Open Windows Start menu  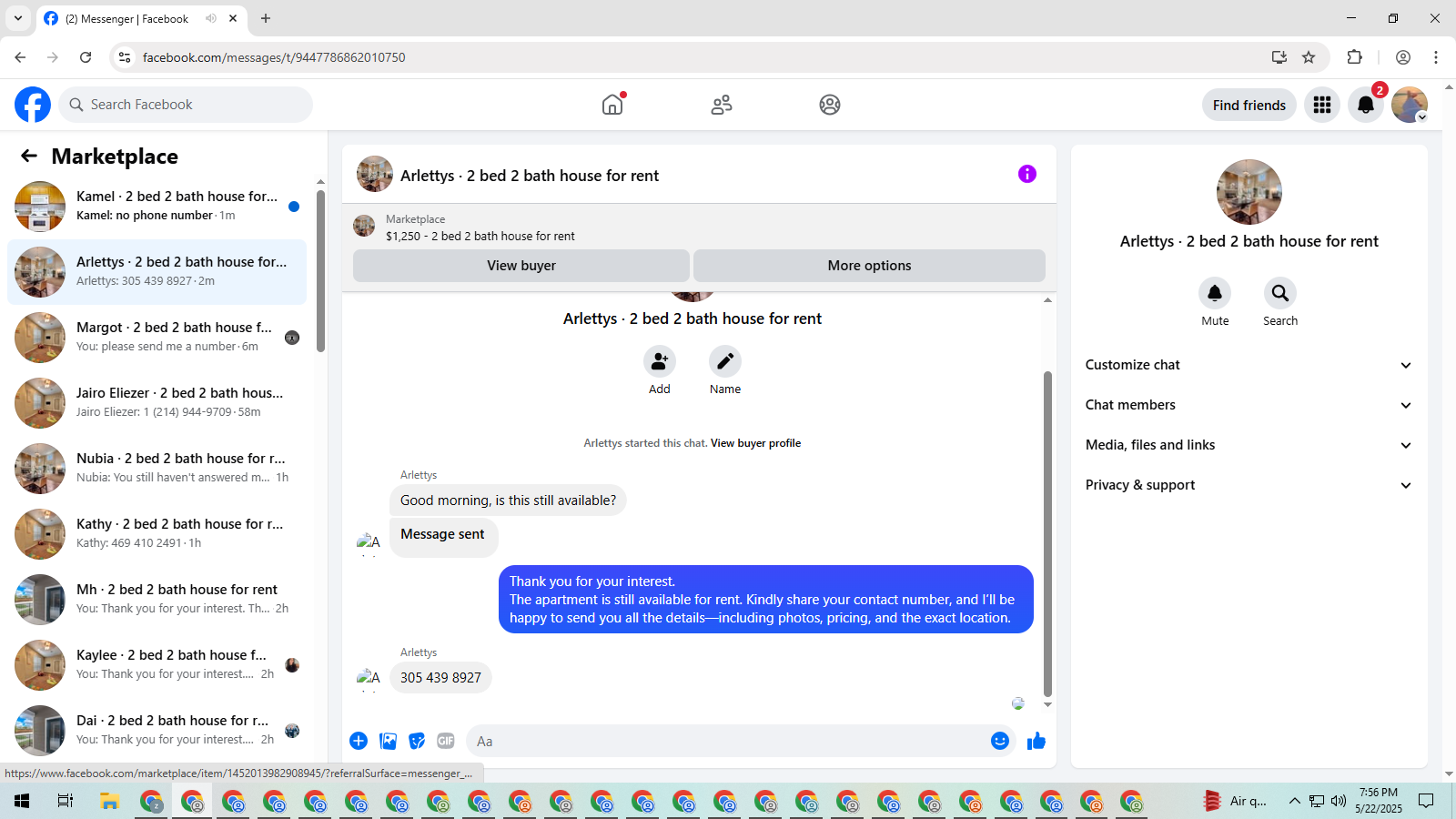click(x=22, y=801)
